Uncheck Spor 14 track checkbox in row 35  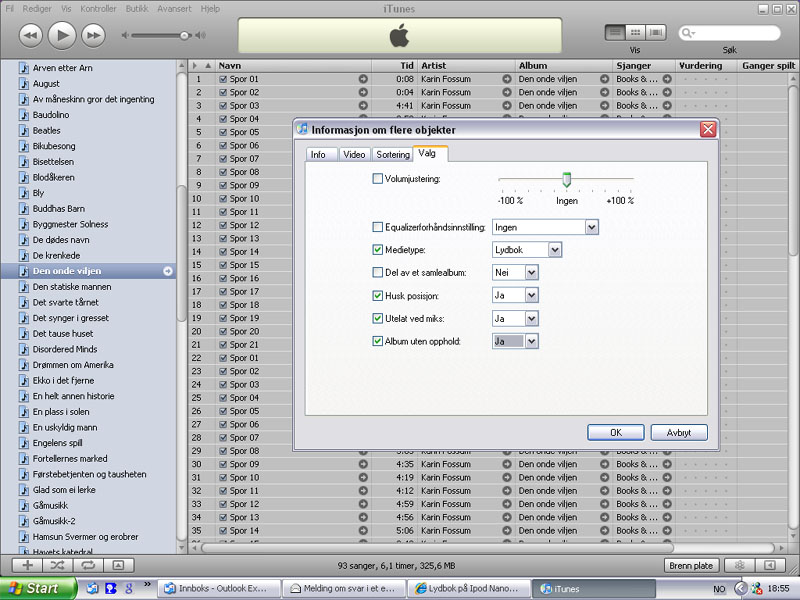(223, 531)
